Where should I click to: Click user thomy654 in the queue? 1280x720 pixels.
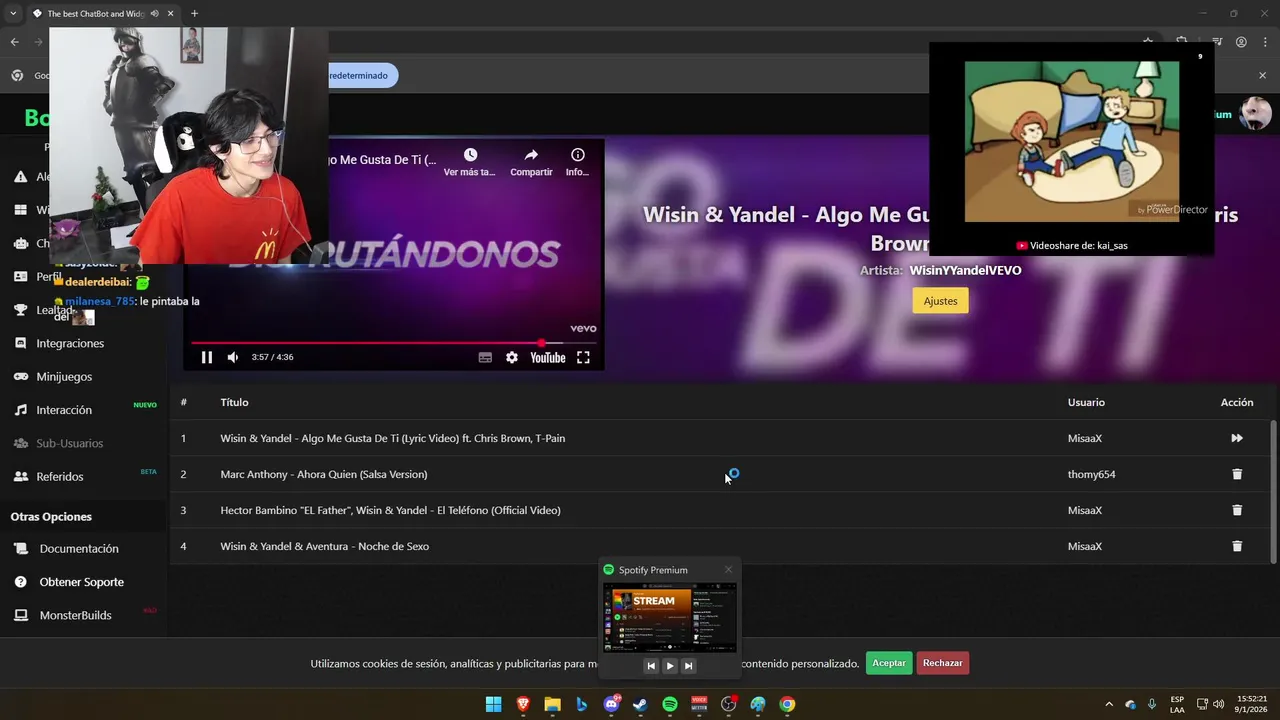(x=1091, y=474)
